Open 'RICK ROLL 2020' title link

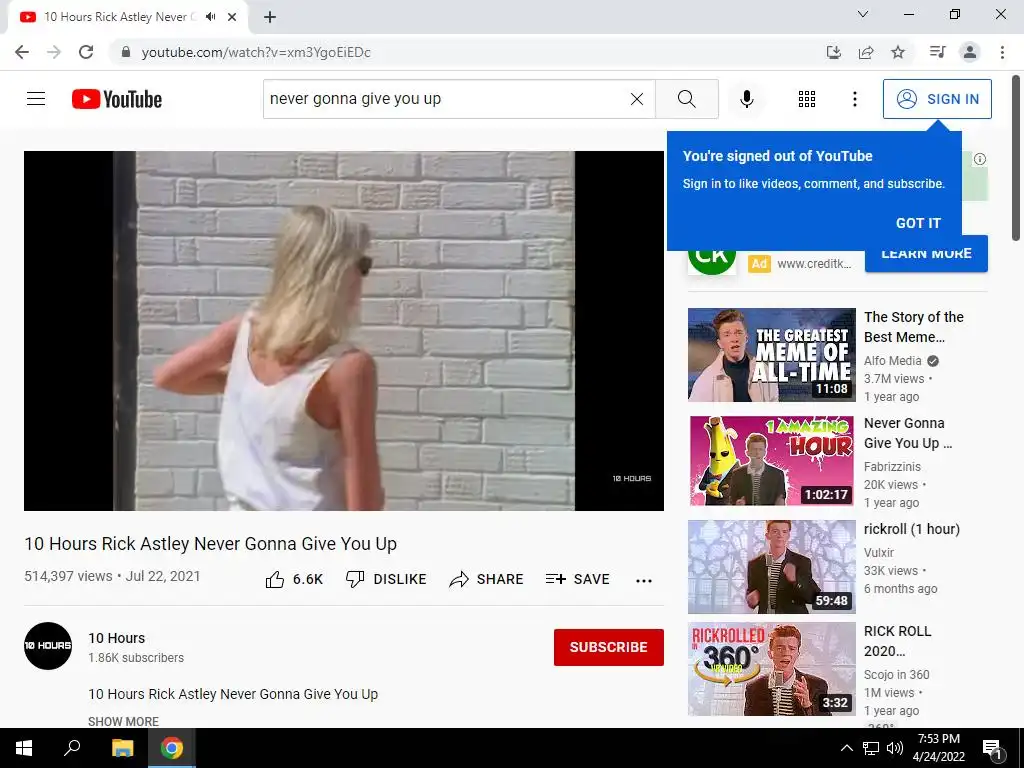point(897,641)
